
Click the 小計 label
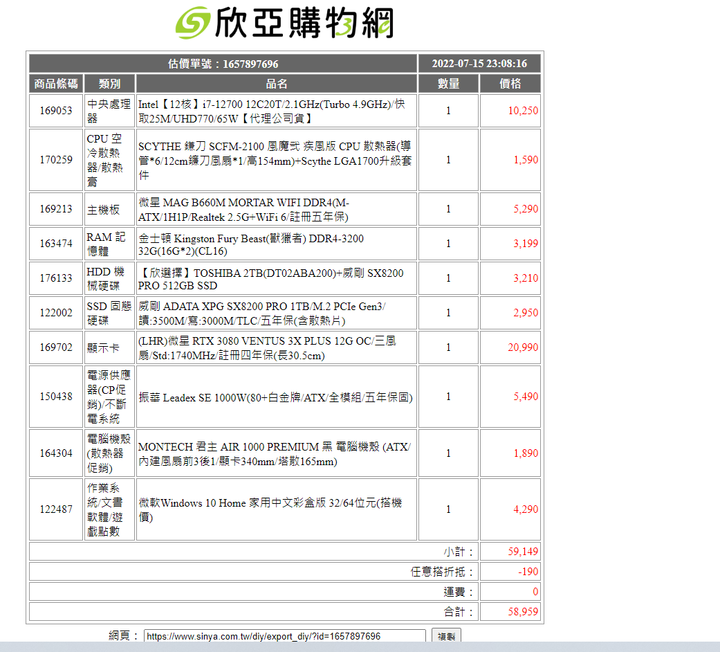pyautogui.click(x=458, y=552)
